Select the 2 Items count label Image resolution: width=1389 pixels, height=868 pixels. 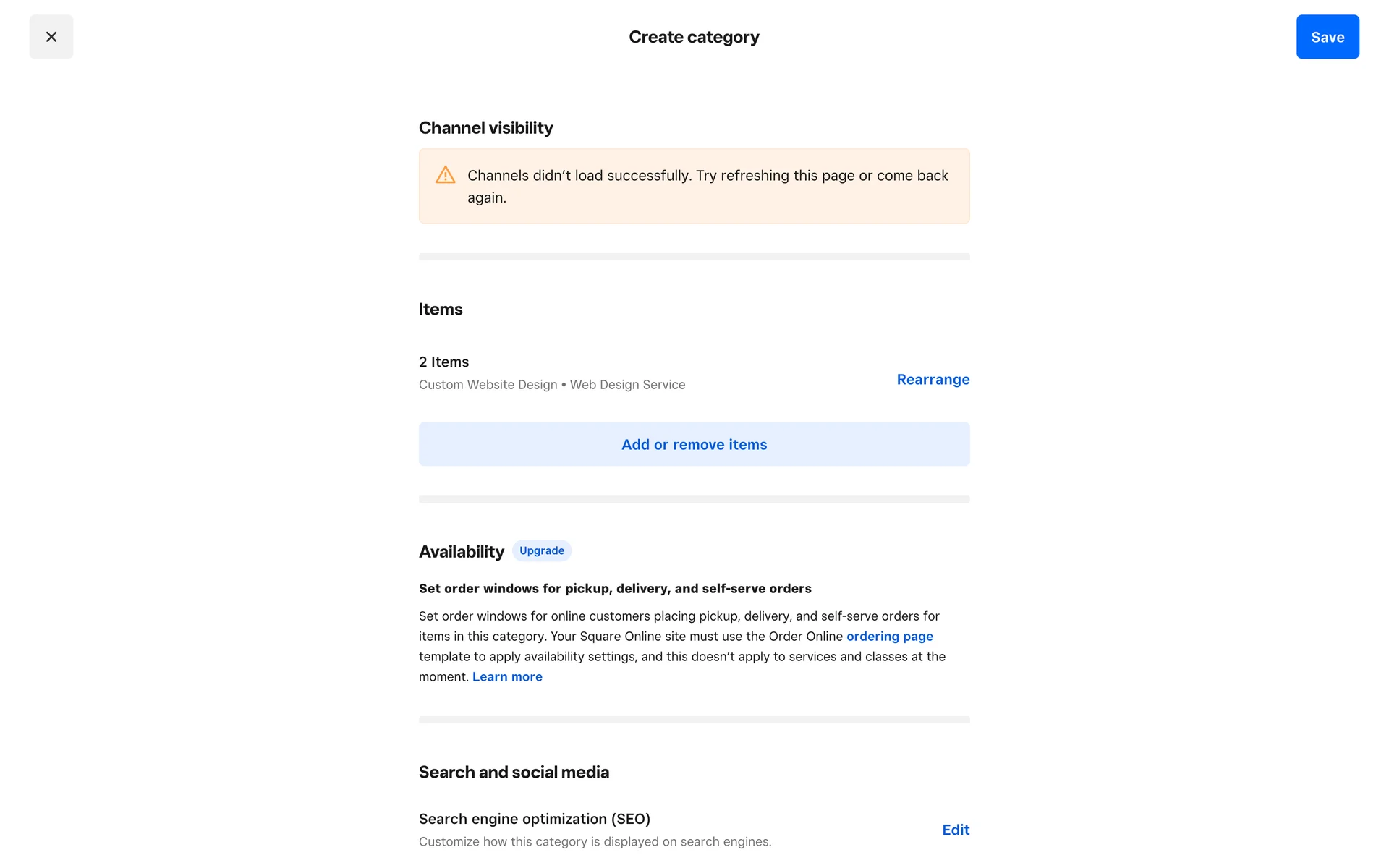point(443,362)
